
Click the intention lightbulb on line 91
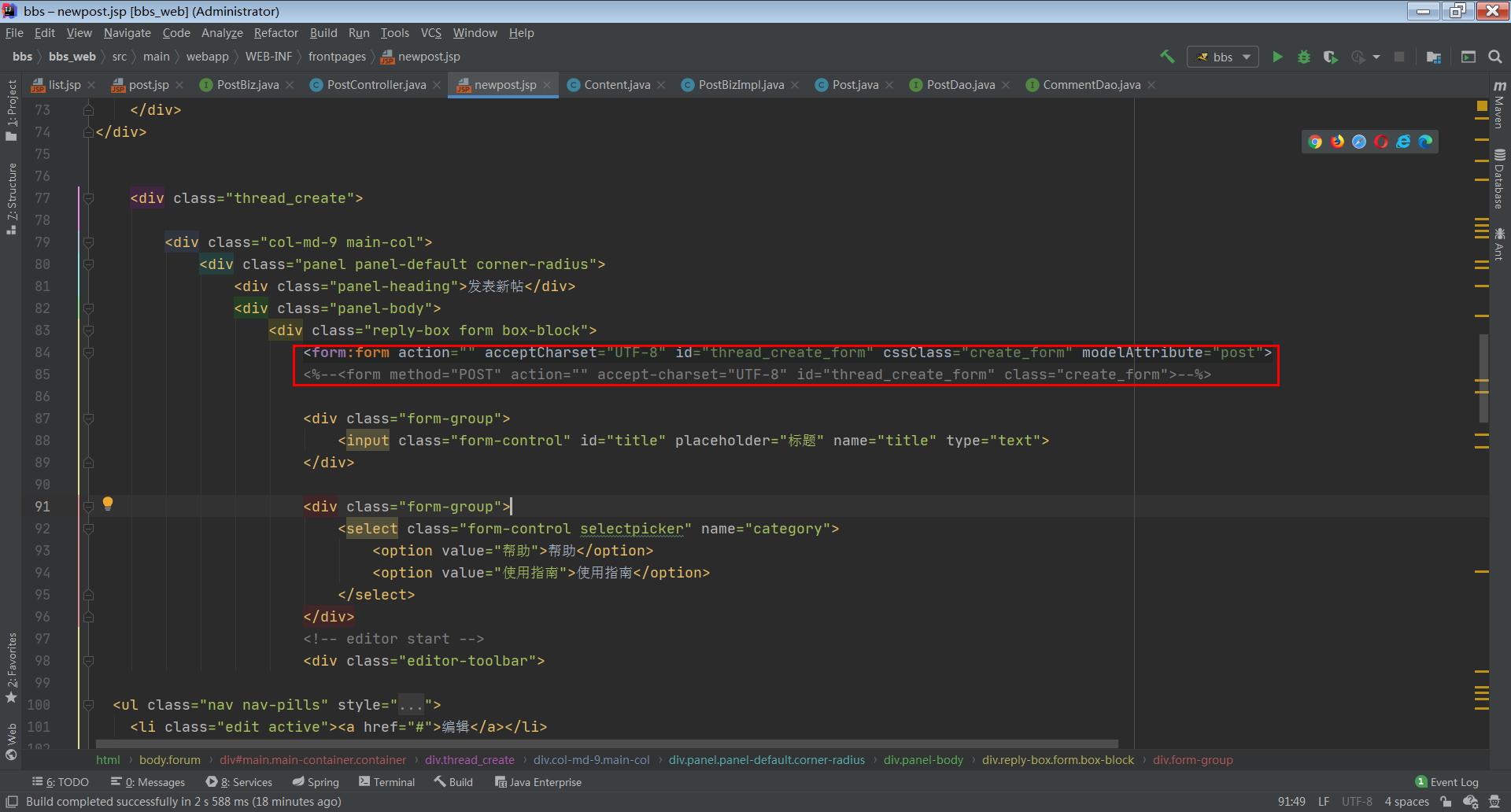point(108,504)
